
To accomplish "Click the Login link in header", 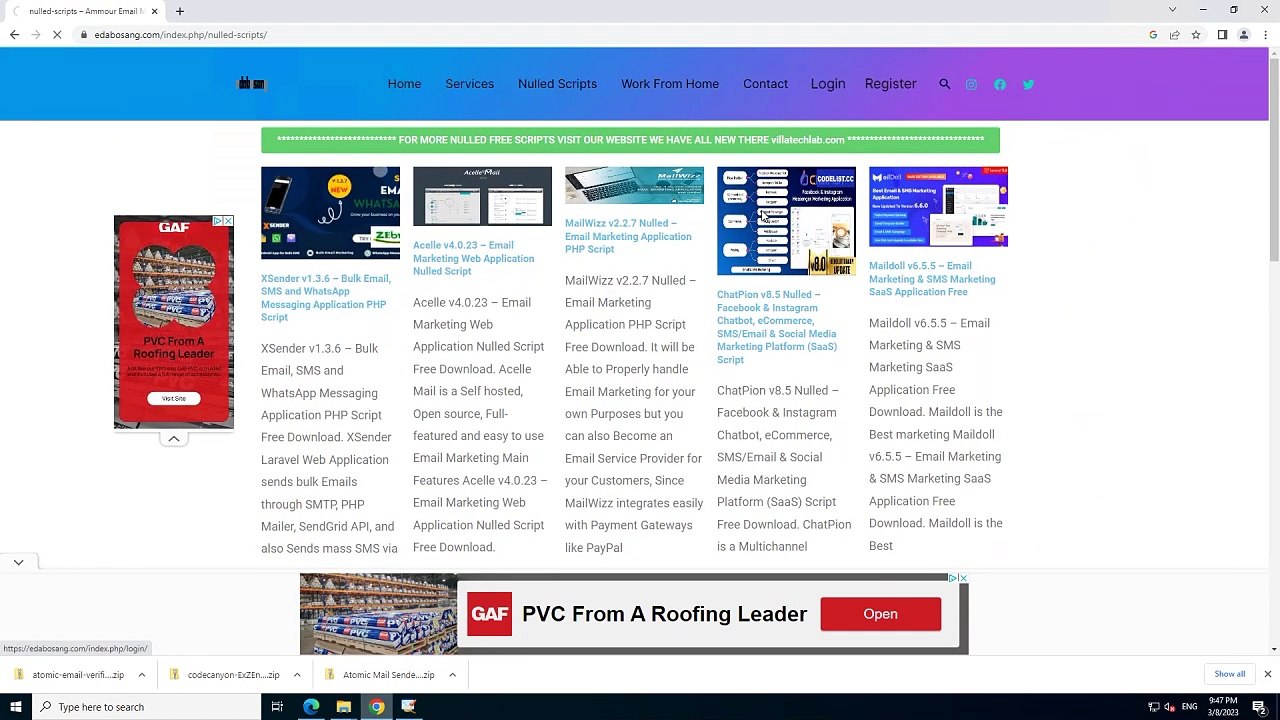I will tap(828, 84).
